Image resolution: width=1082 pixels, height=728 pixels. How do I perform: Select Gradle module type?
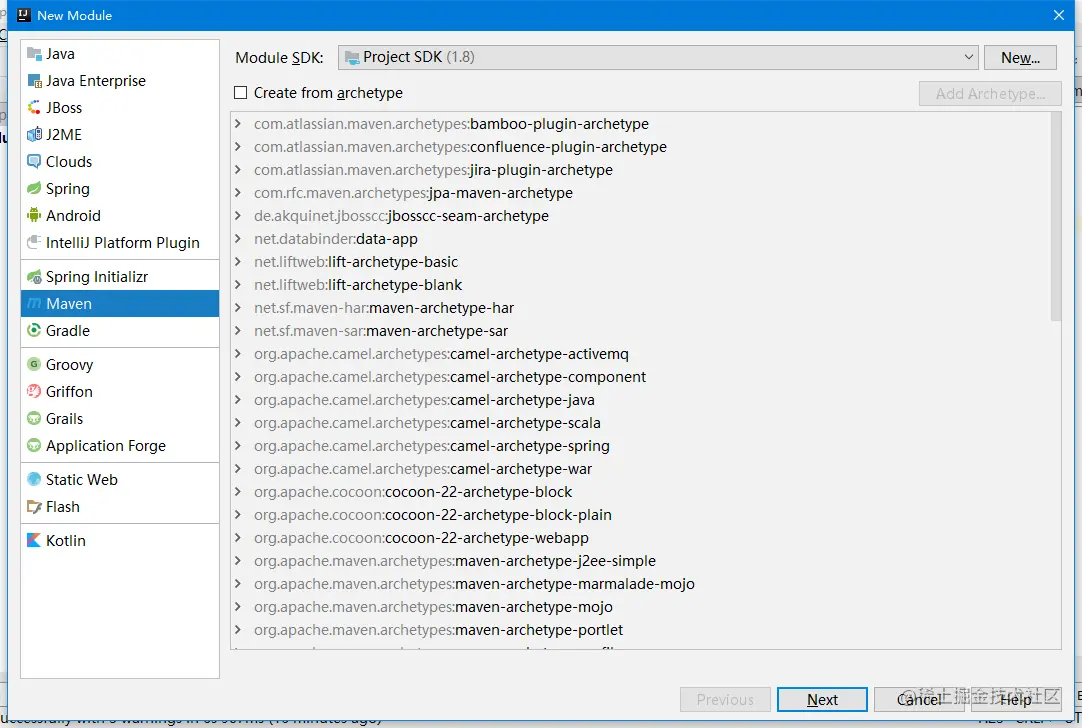(x=120, y=331)
